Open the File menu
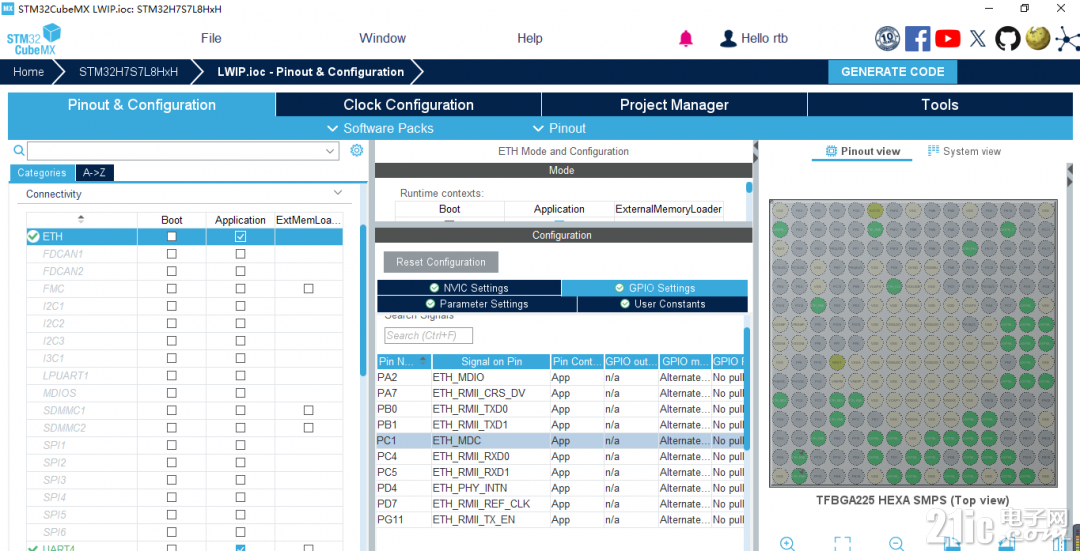 click(x=211, y=39)
